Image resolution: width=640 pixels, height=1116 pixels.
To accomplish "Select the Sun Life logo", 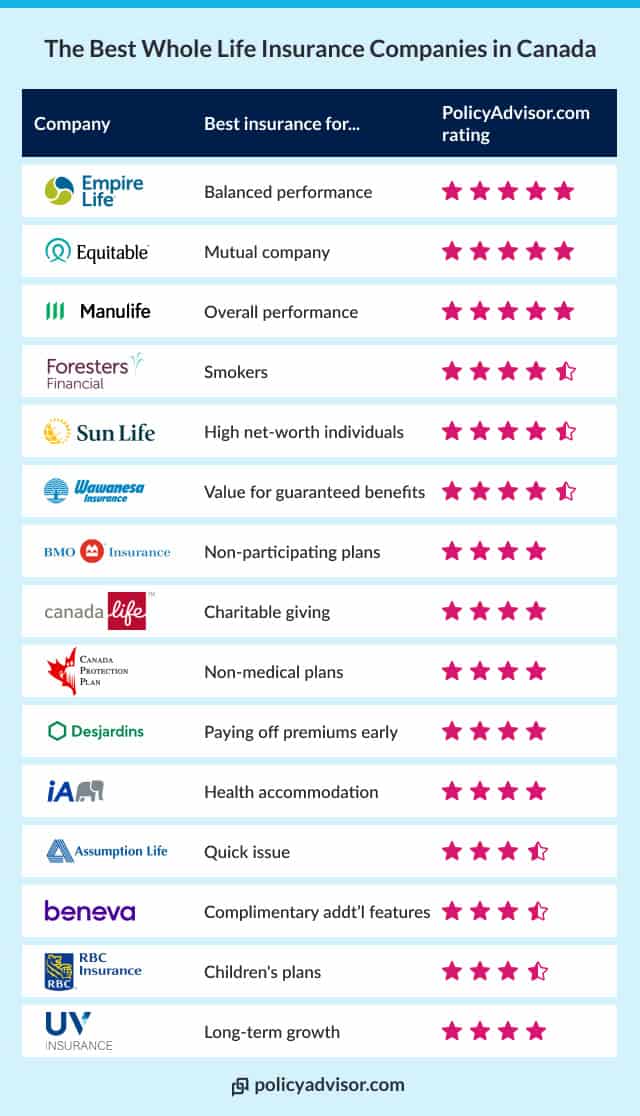I will [99, 432].
